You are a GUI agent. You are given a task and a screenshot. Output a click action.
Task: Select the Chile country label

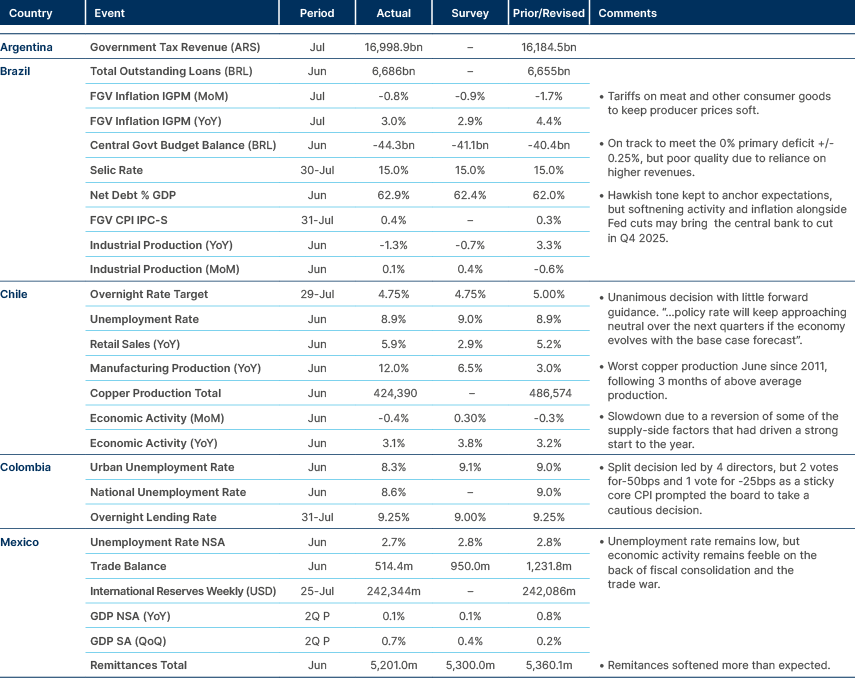tap(14, 294)
